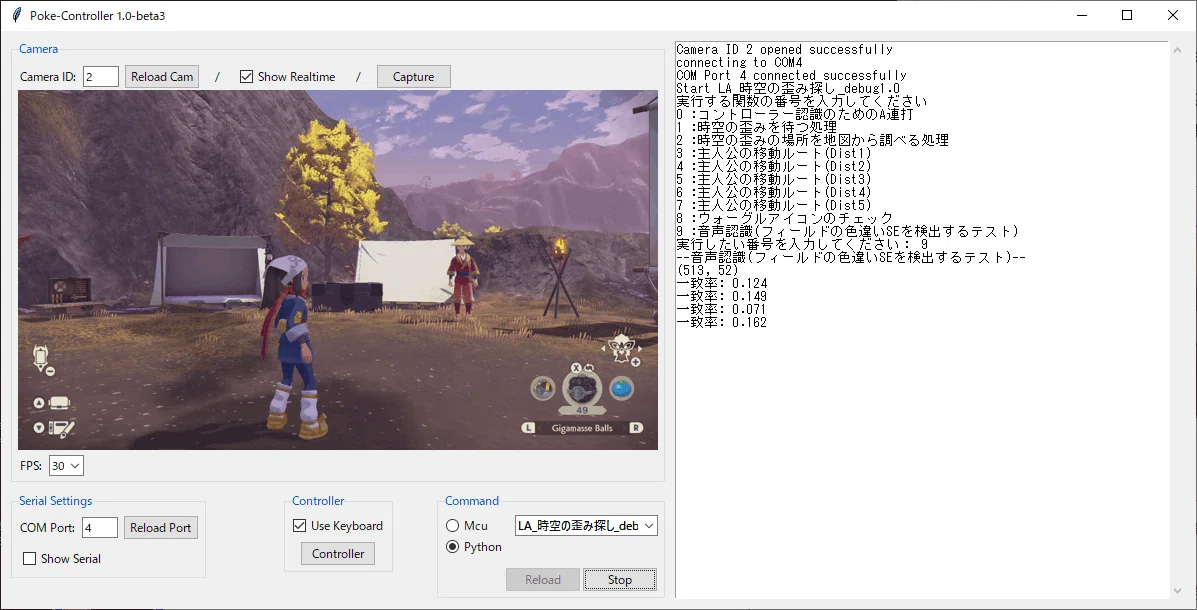Toggle the Show Realtime checkbox

247,76
